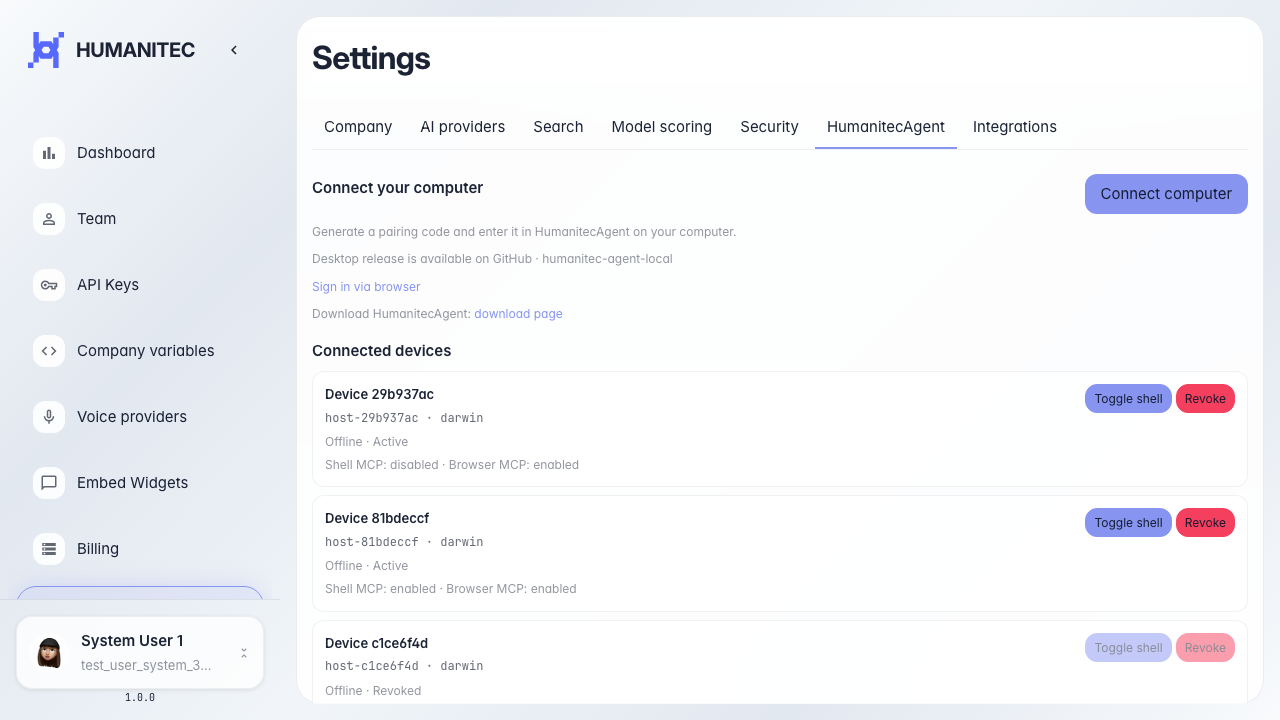Open the Integrations tab

(1015, 127)
